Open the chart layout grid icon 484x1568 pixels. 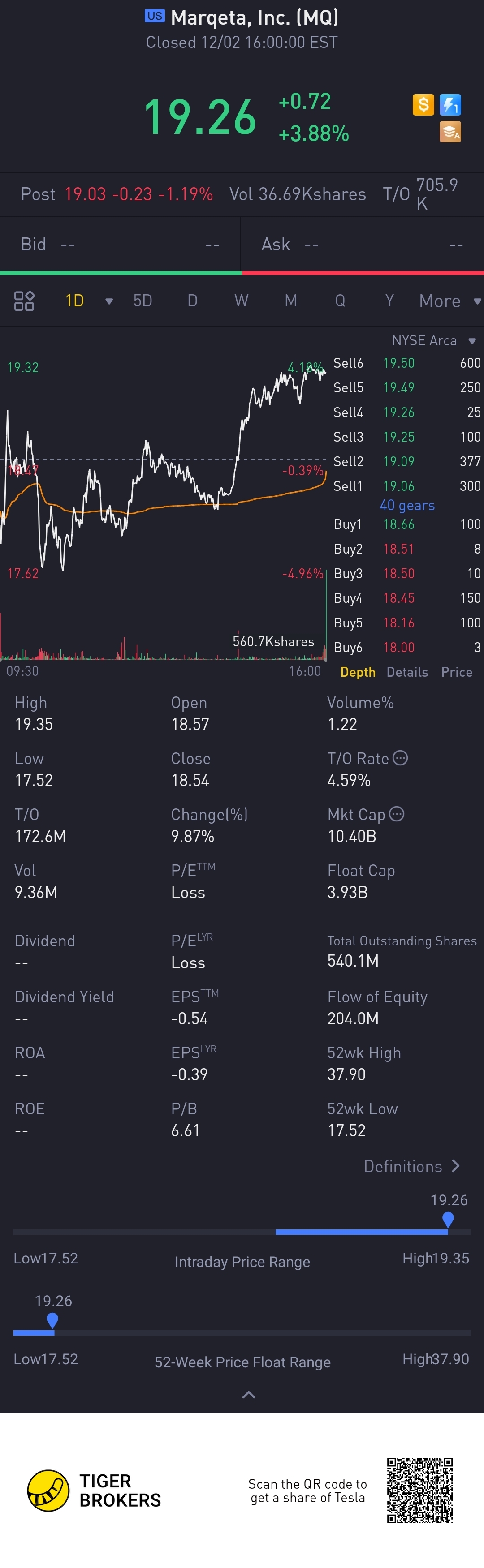[24, 301]
